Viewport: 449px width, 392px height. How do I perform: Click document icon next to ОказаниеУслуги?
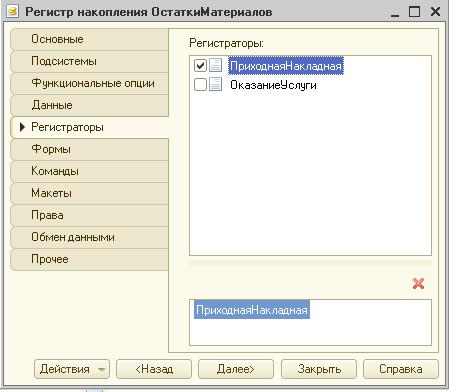215,85
